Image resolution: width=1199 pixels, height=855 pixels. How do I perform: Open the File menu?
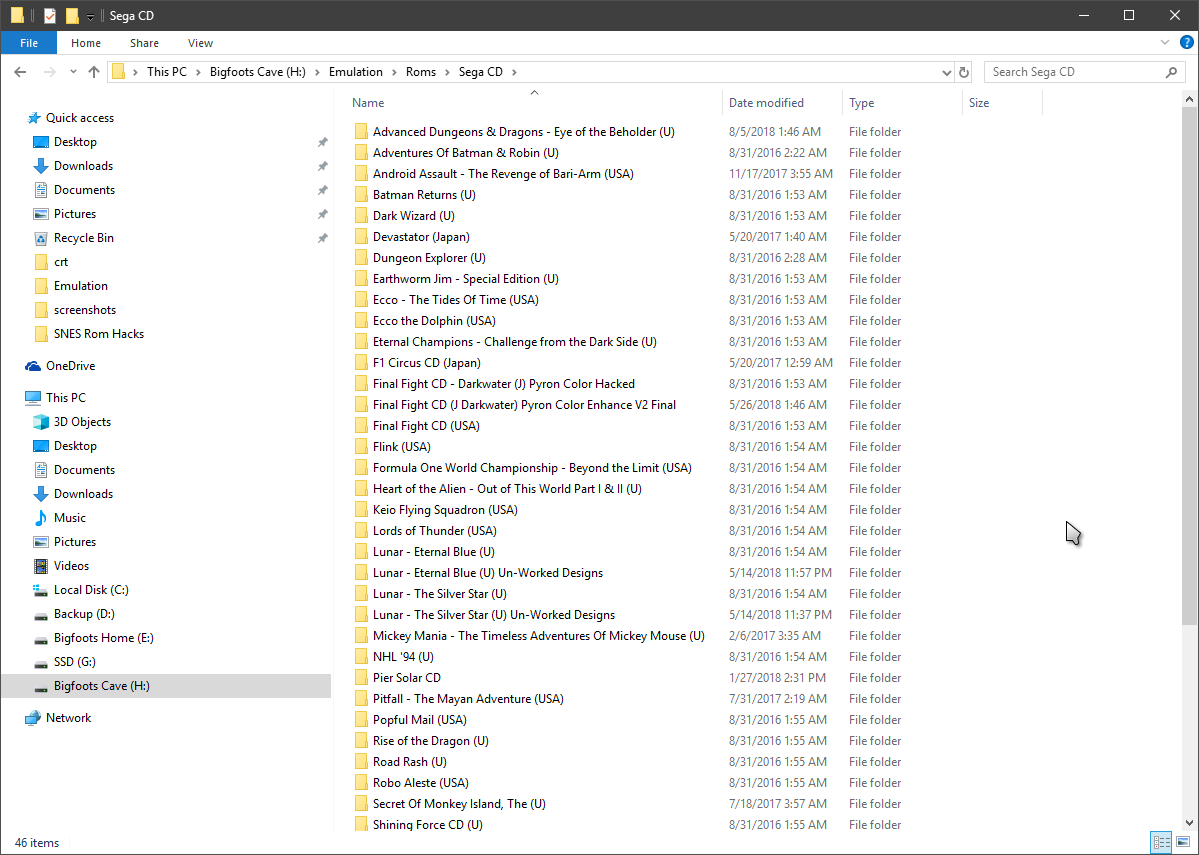[29, 43]
